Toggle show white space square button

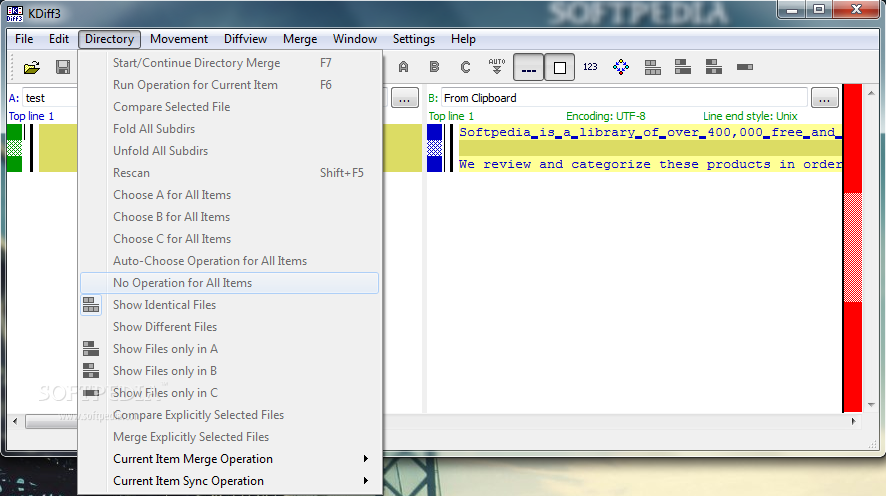[559, 68]
